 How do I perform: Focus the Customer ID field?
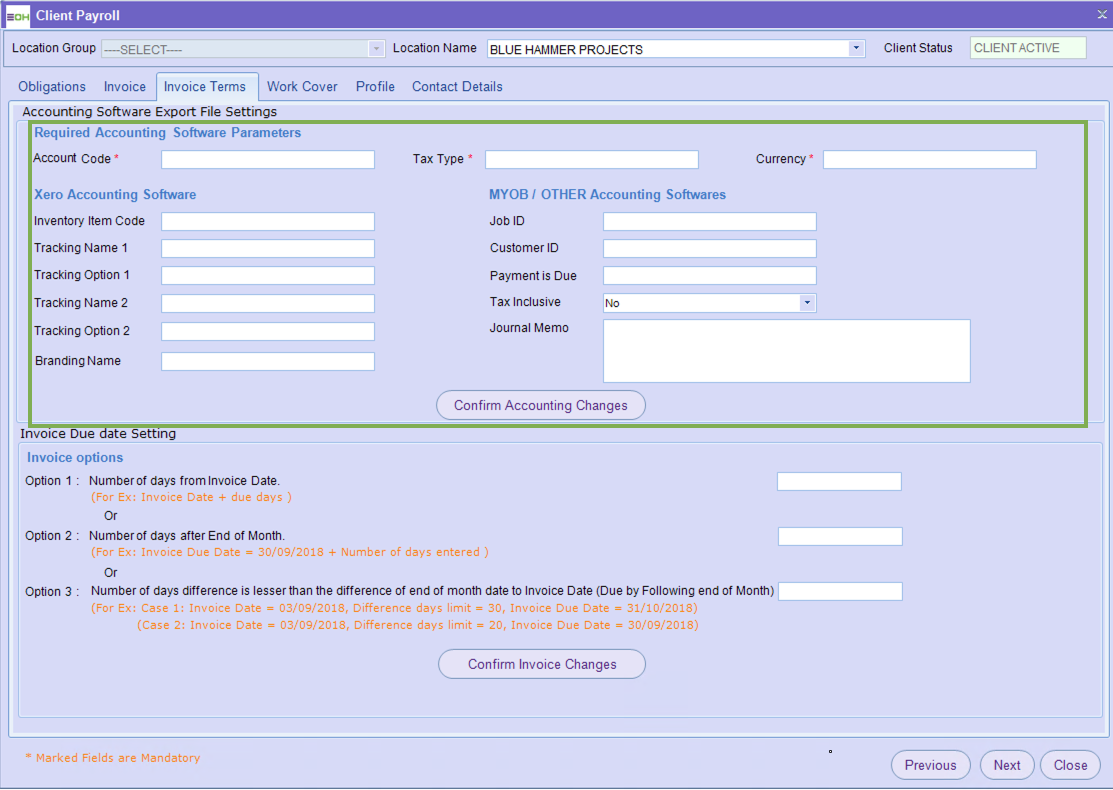(709, 249)
